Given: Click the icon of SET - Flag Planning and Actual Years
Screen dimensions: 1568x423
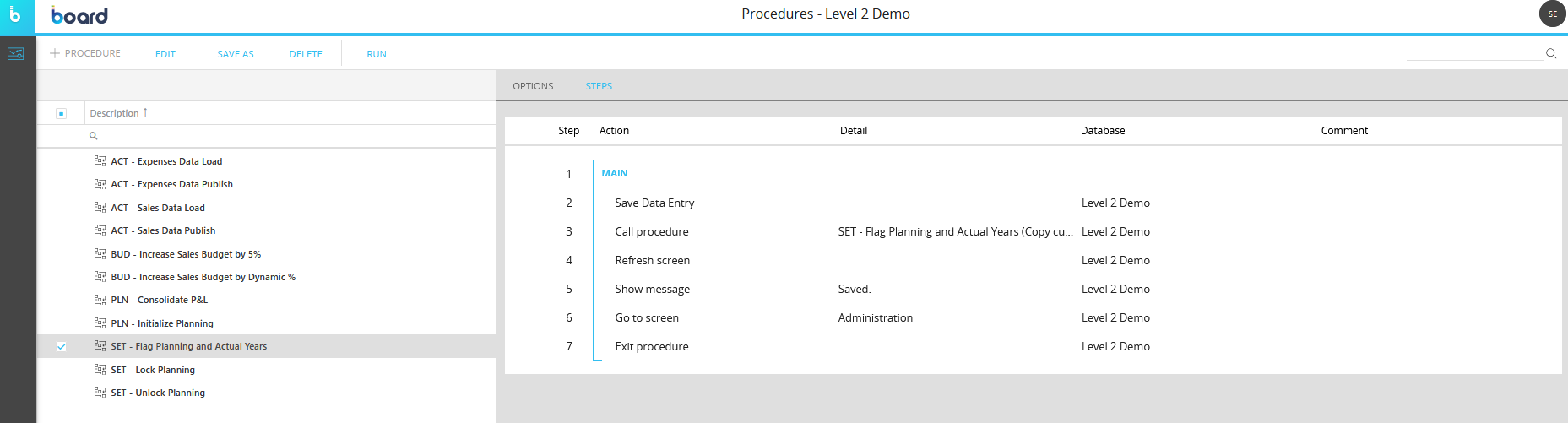Looking at the screenshot, I should [x=100, y=345].
